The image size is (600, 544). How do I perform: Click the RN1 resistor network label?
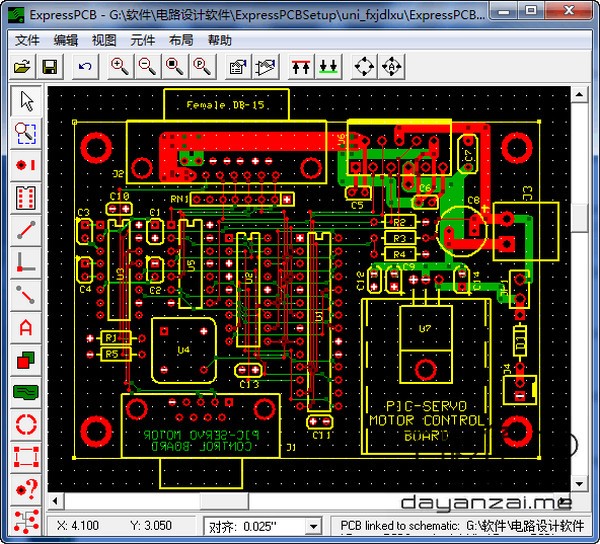click(x=179, y=199)
